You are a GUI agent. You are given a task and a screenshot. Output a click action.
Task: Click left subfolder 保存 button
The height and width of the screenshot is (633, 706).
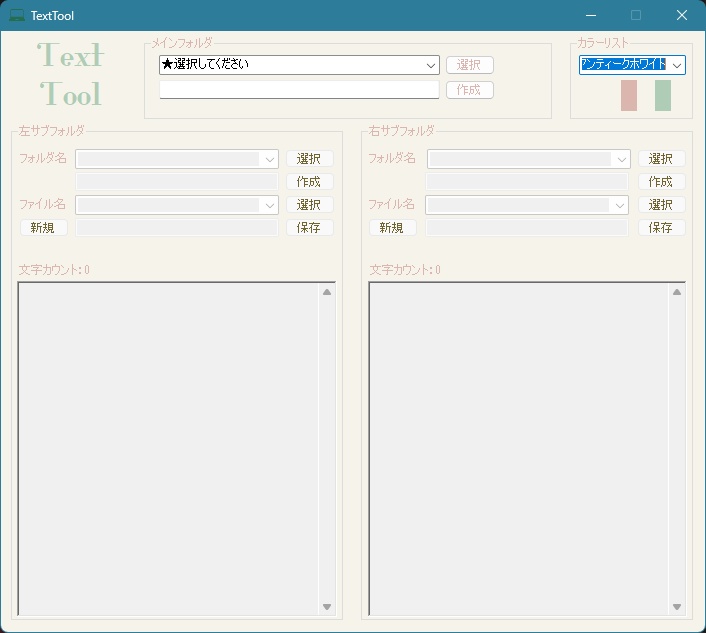[x=310, y=228]
